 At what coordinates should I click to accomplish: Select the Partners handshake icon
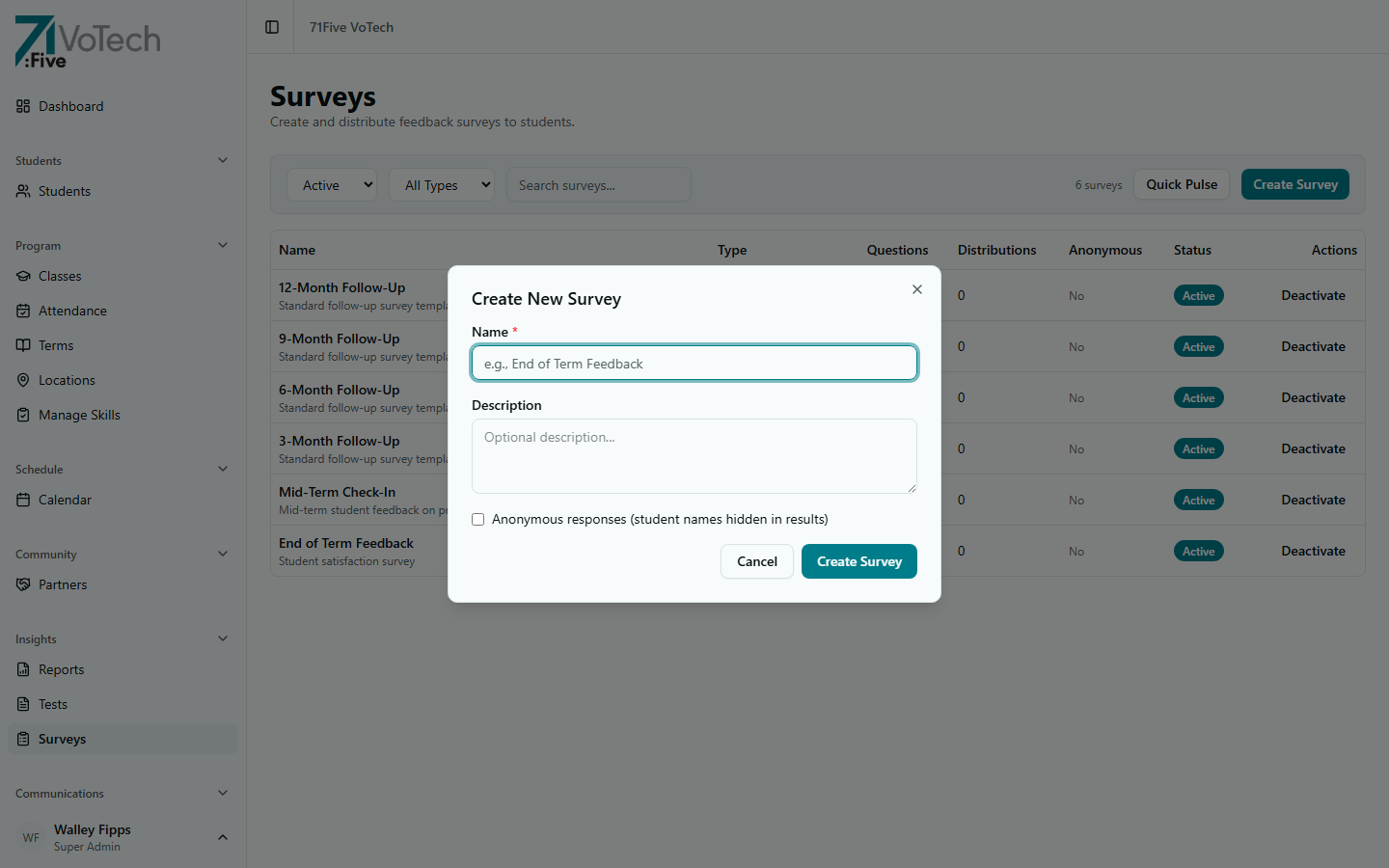pos(22,584)
